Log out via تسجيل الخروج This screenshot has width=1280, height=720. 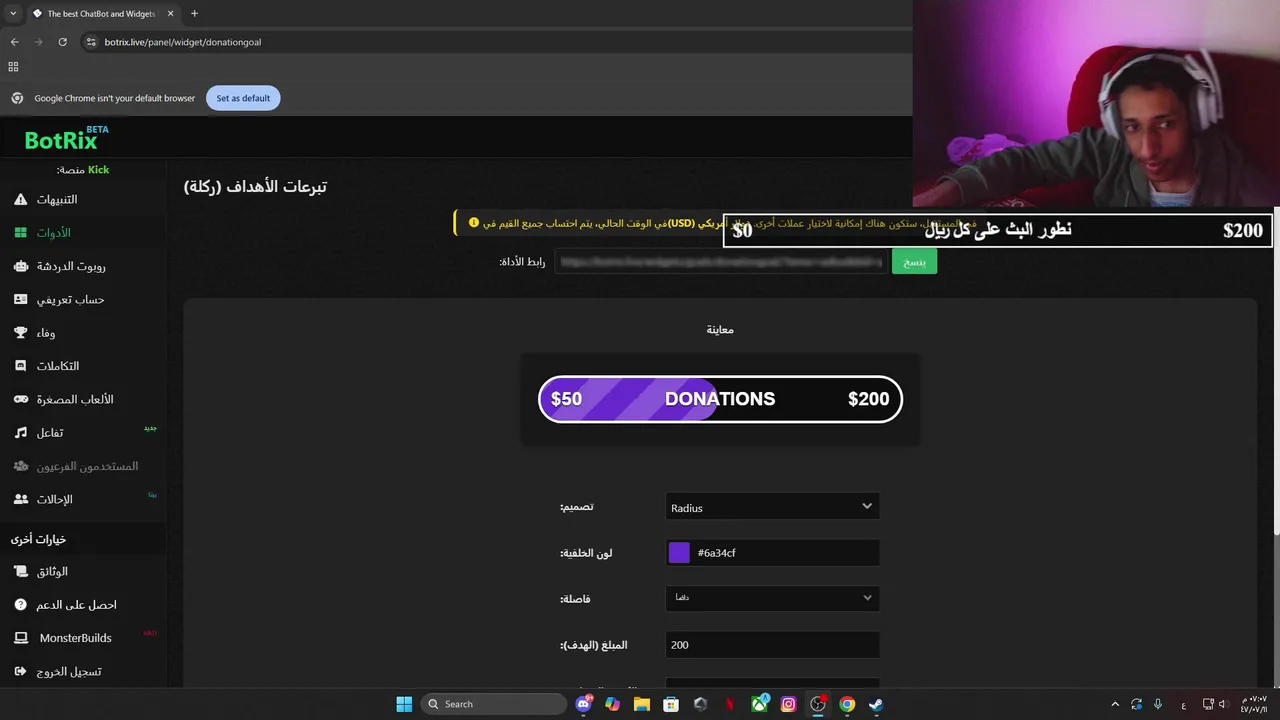pos(83,671)
